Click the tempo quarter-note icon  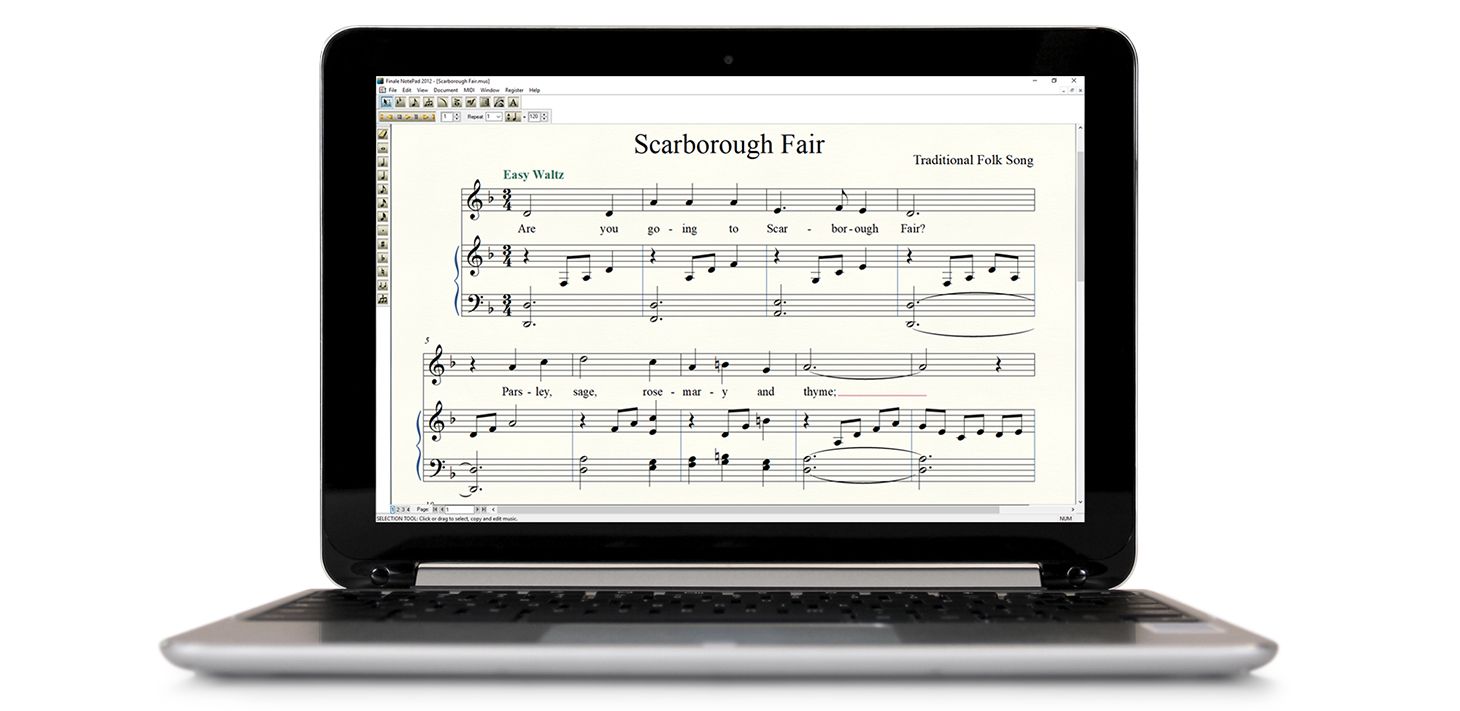click(515, 117)
